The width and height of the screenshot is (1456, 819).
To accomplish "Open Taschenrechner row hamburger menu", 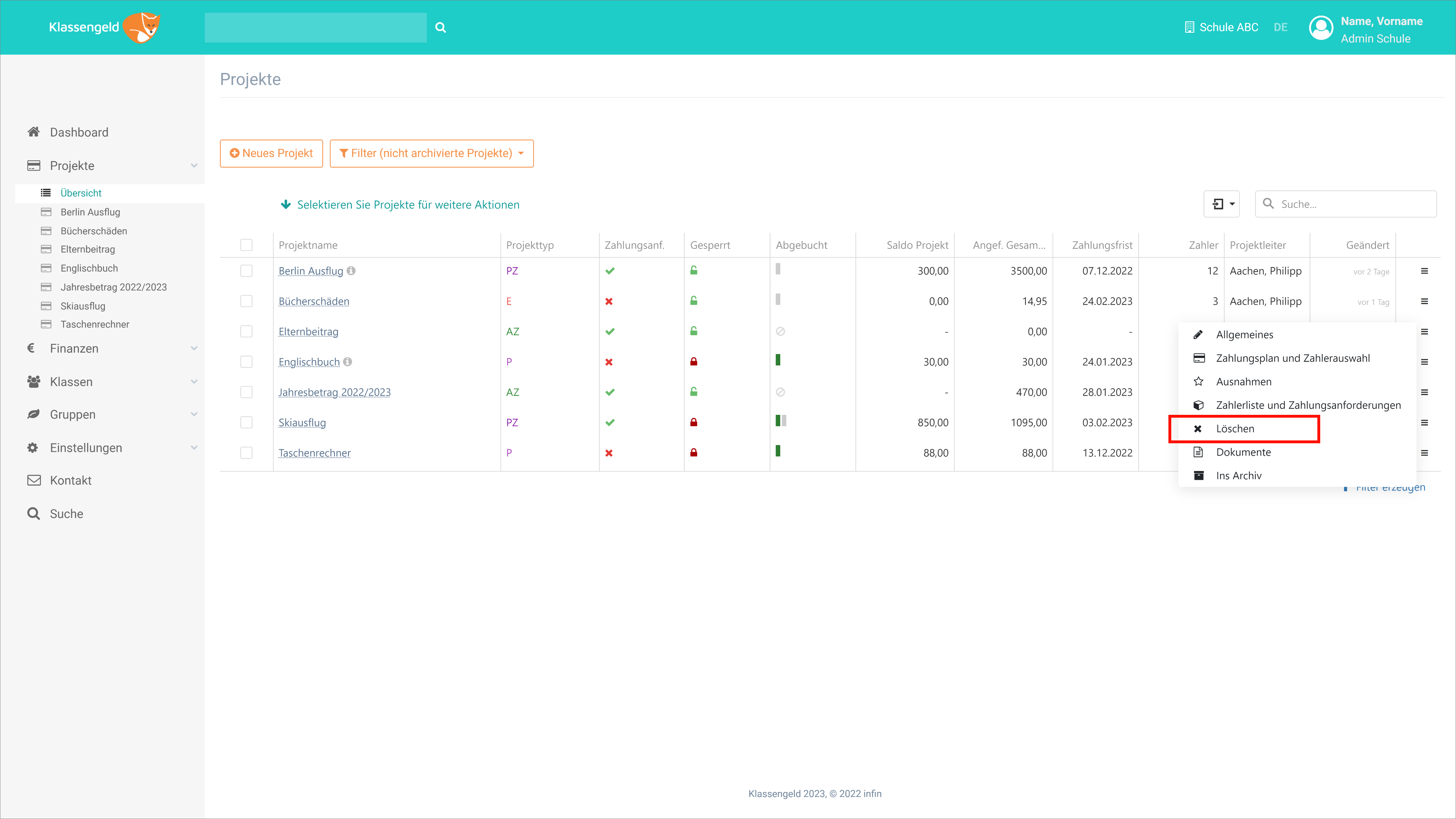I will click(1424, 453).
